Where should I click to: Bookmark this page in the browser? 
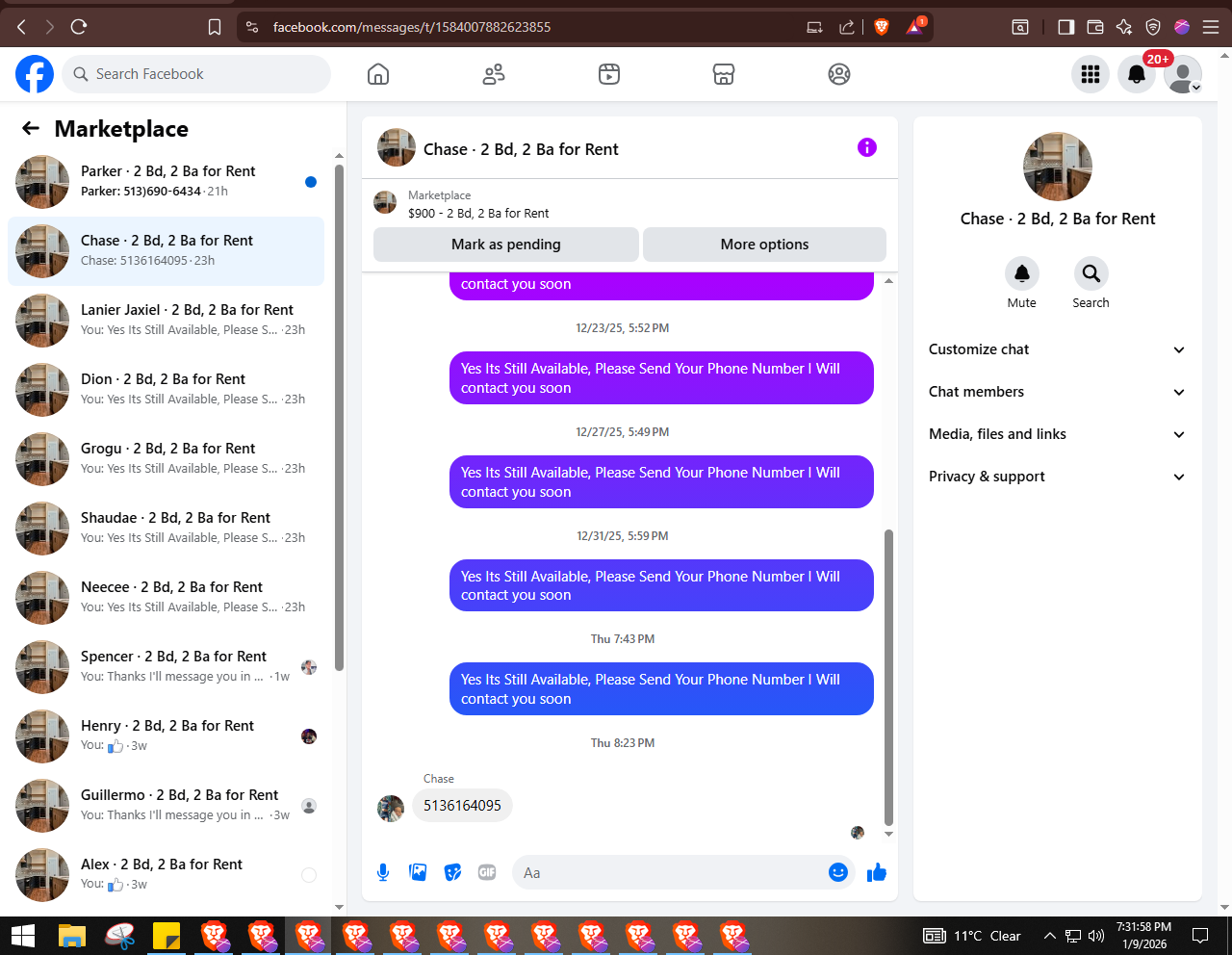[x=215, y=27]
